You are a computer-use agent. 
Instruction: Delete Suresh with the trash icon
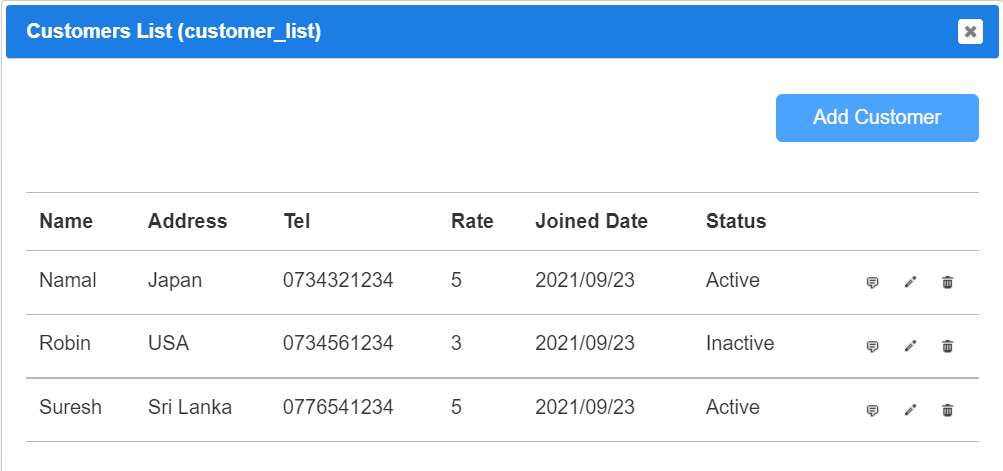click(947, 410)
